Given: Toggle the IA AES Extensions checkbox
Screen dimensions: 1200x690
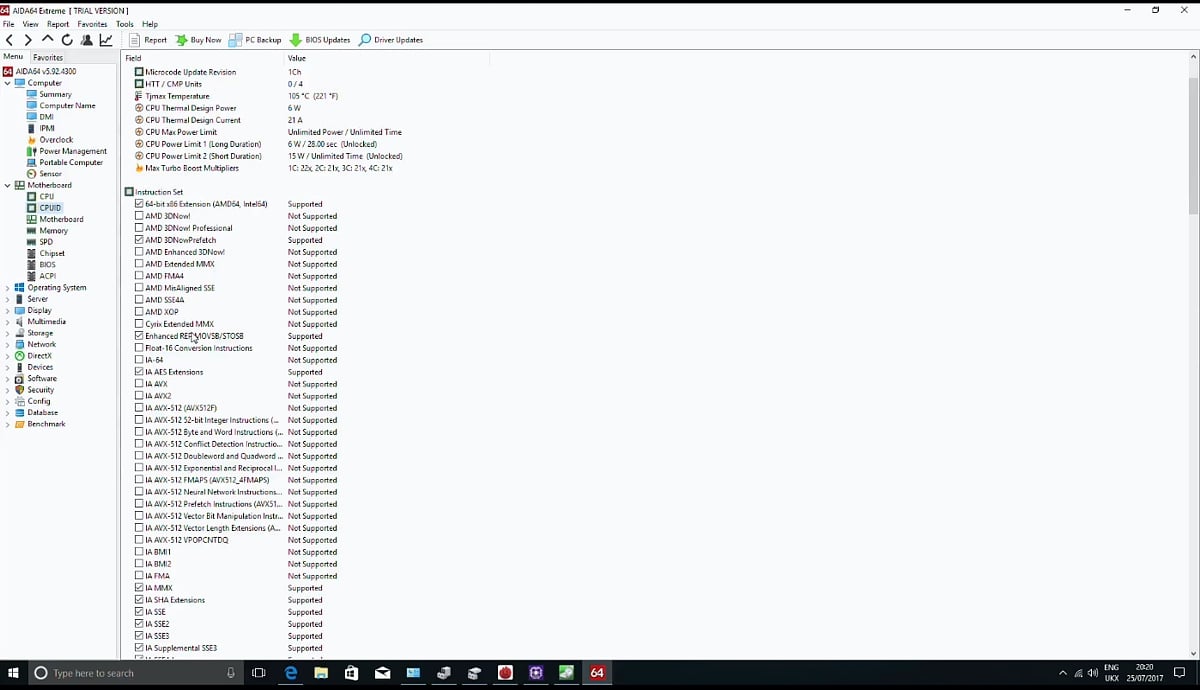Looking at the screenshot, I should (138, 372).
